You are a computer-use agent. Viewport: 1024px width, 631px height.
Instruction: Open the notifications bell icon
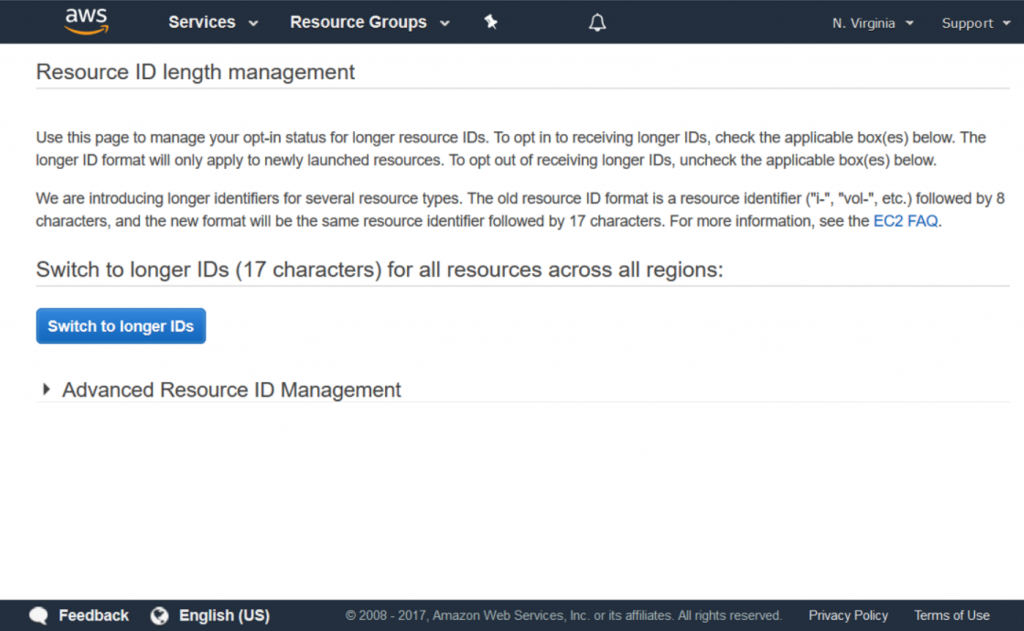597,23
